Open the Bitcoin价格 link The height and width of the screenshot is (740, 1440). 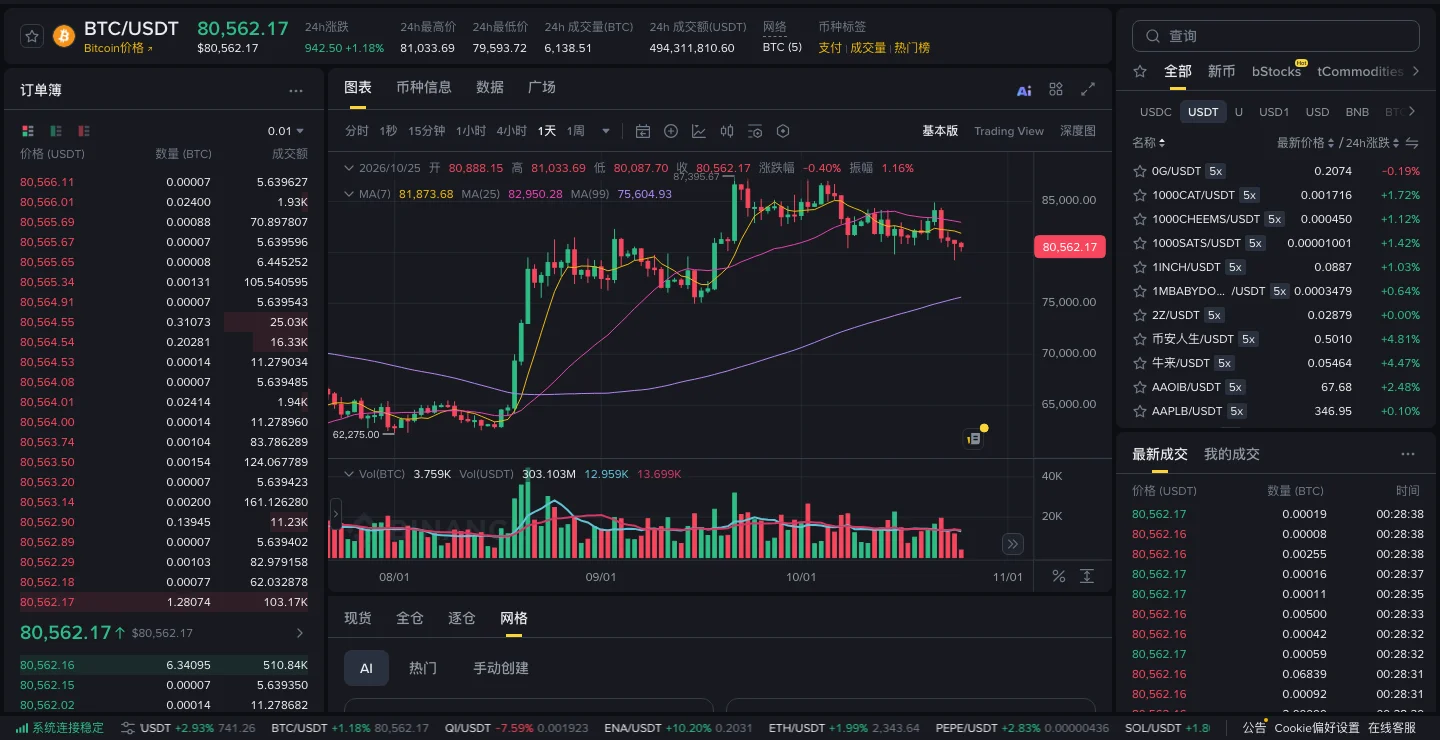pos(119,48)
